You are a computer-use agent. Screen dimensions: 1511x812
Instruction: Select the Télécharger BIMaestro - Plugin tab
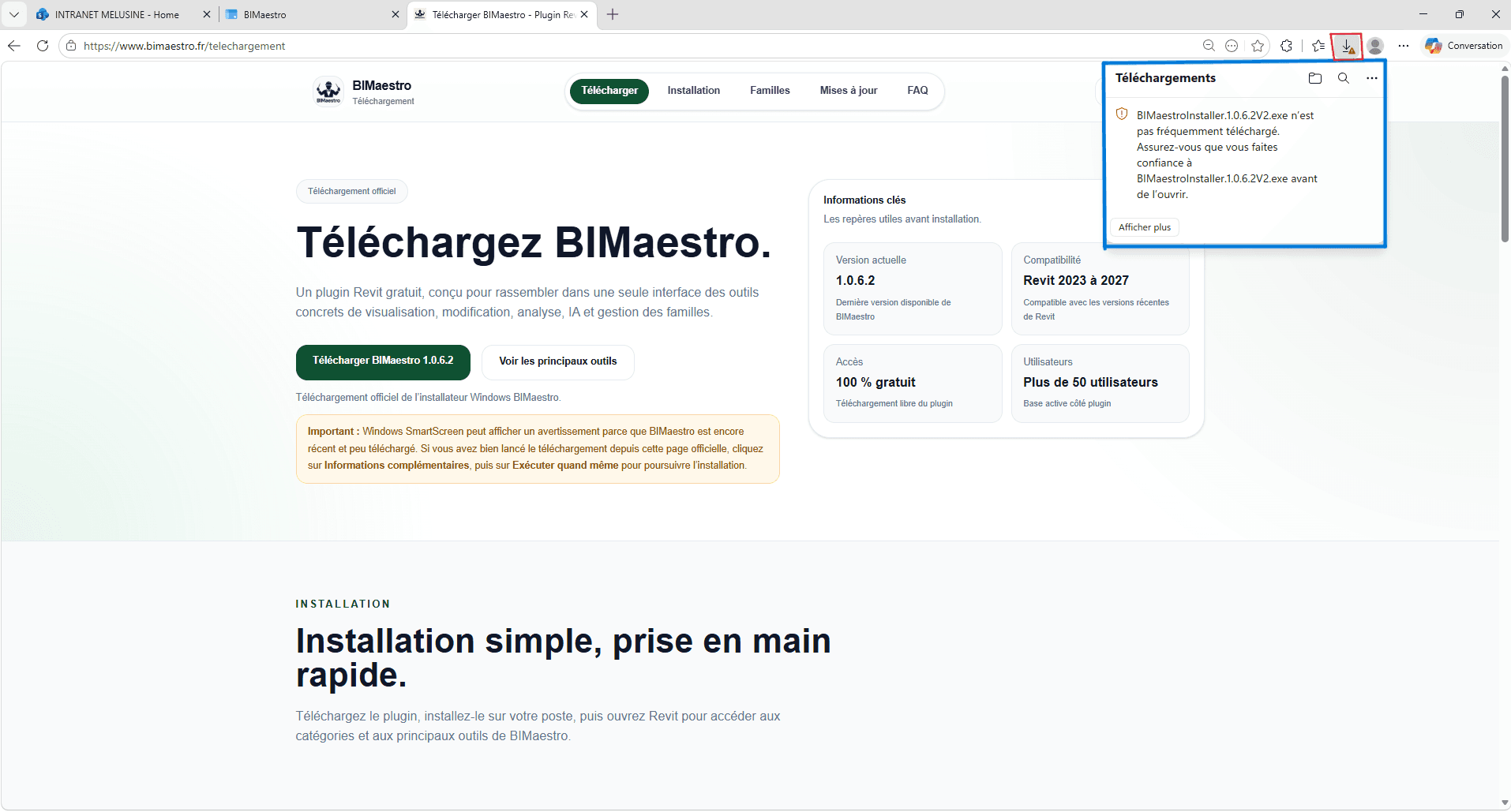coord(503,14)
